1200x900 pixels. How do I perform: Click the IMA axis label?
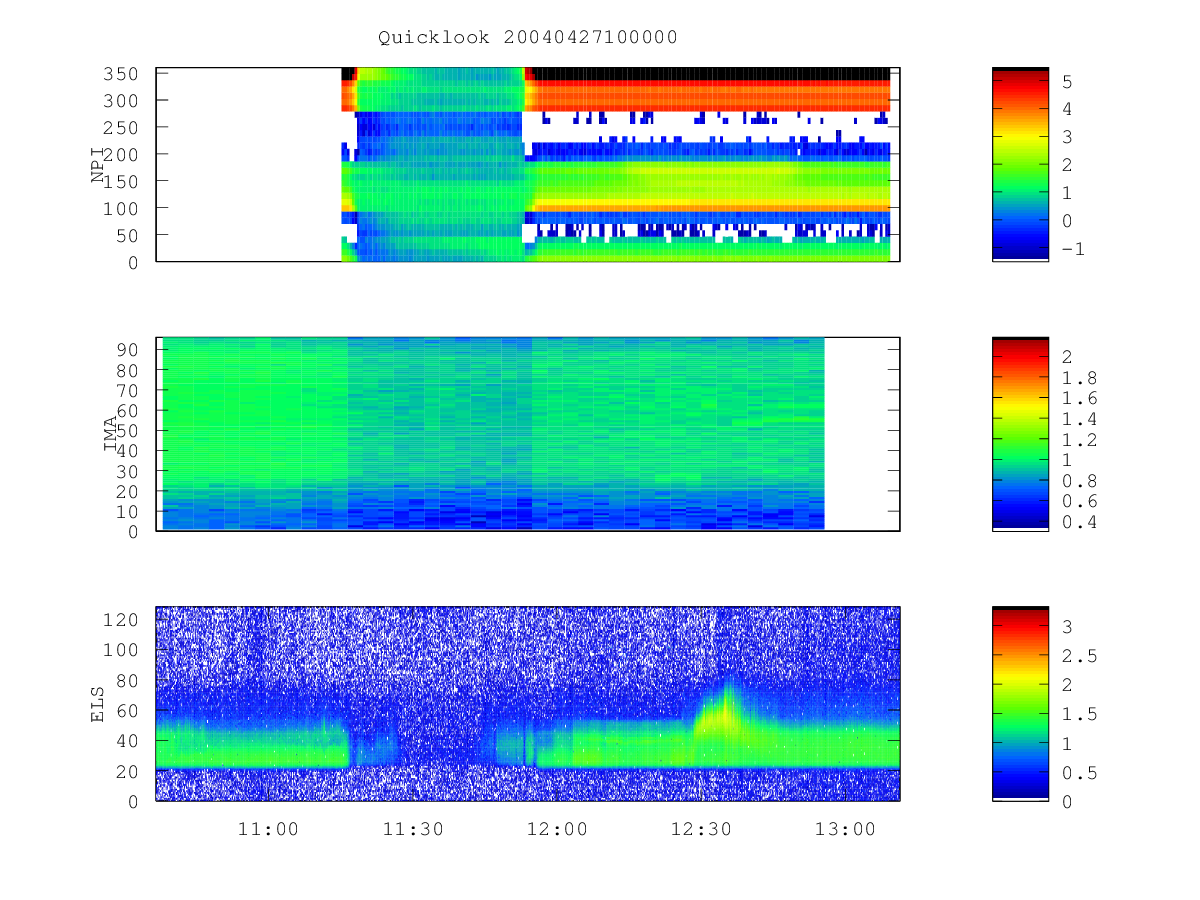[x=112, y=434]
